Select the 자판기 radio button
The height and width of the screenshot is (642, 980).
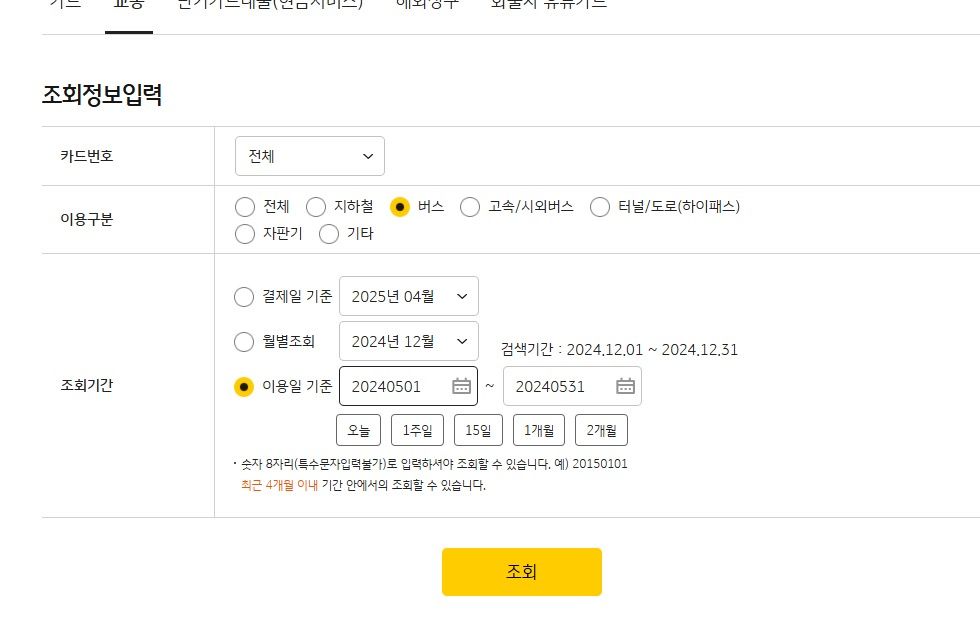[x=245, y=234]
